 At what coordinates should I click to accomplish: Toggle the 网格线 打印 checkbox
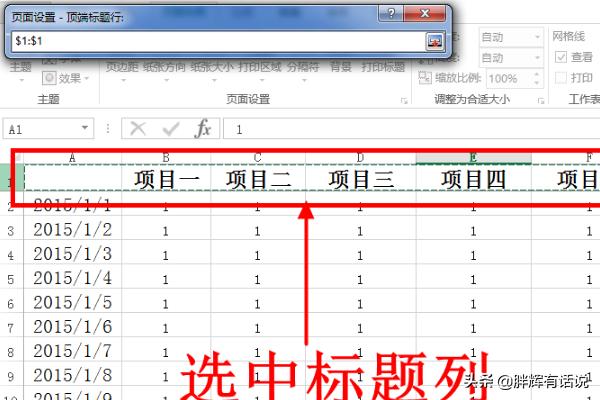tap(561, 78)
